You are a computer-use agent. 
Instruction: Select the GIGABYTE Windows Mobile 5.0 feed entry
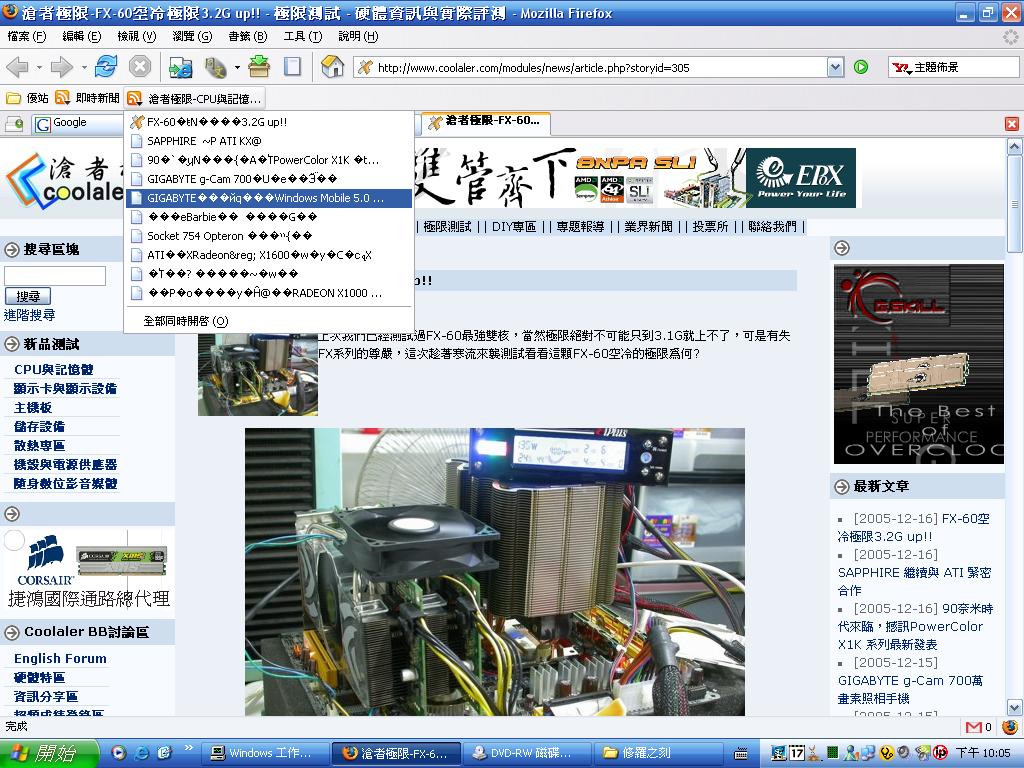tap(265, 198)
